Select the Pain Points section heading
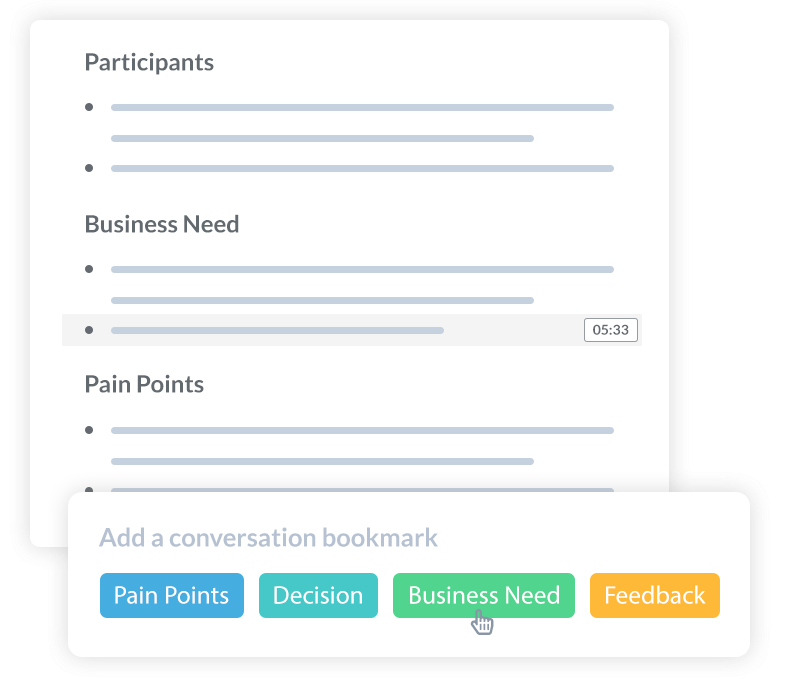Image resolution: width=800 pixels, height=678 pixels. (144, 385)
